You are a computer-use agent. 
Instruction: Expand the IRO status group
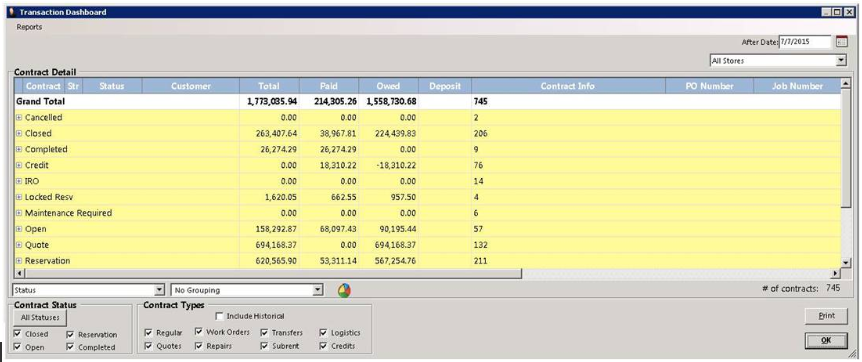[19, 181]
